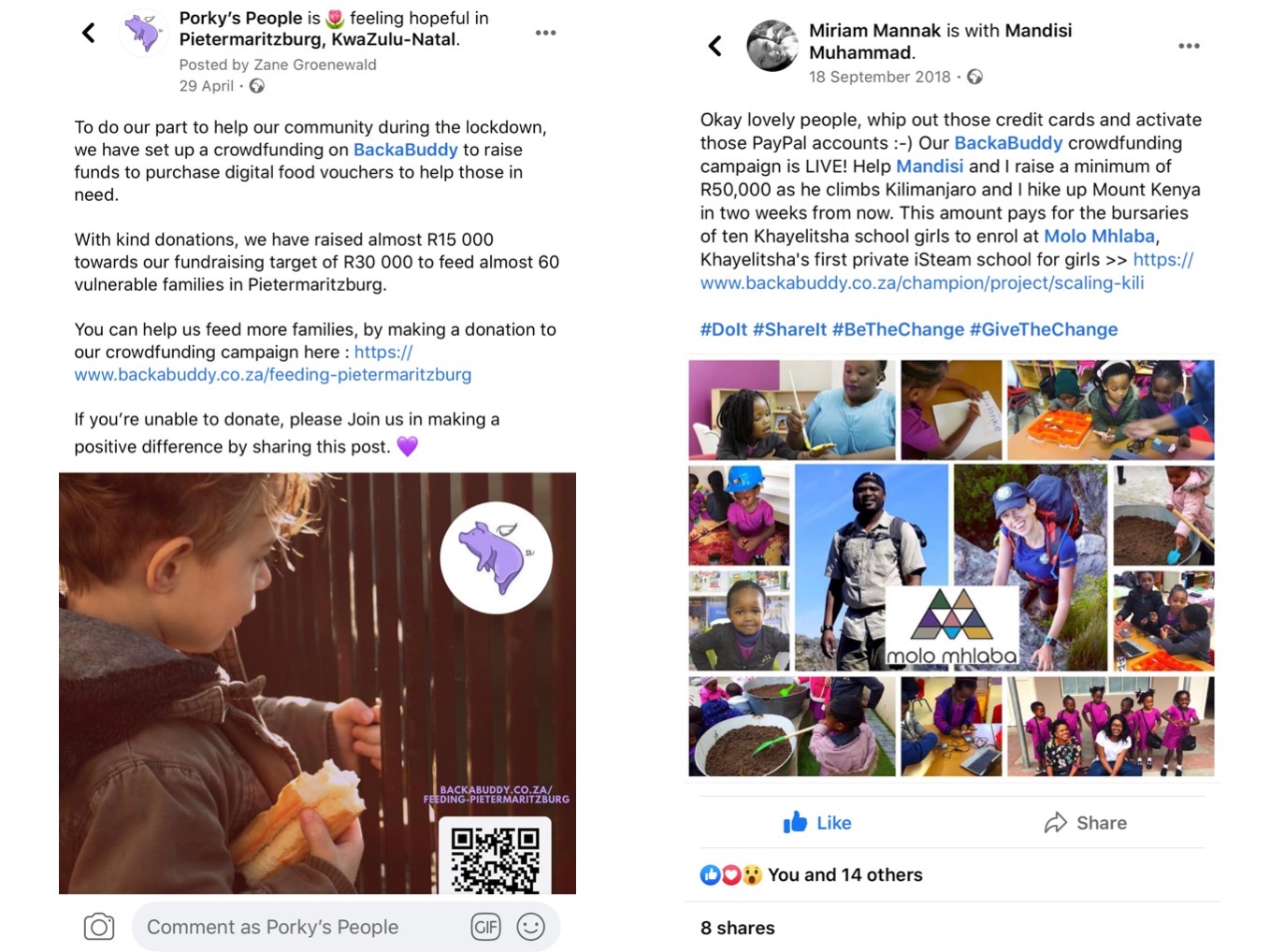
Task: Open emoji picker in comment box
Action: coord(531,927)
